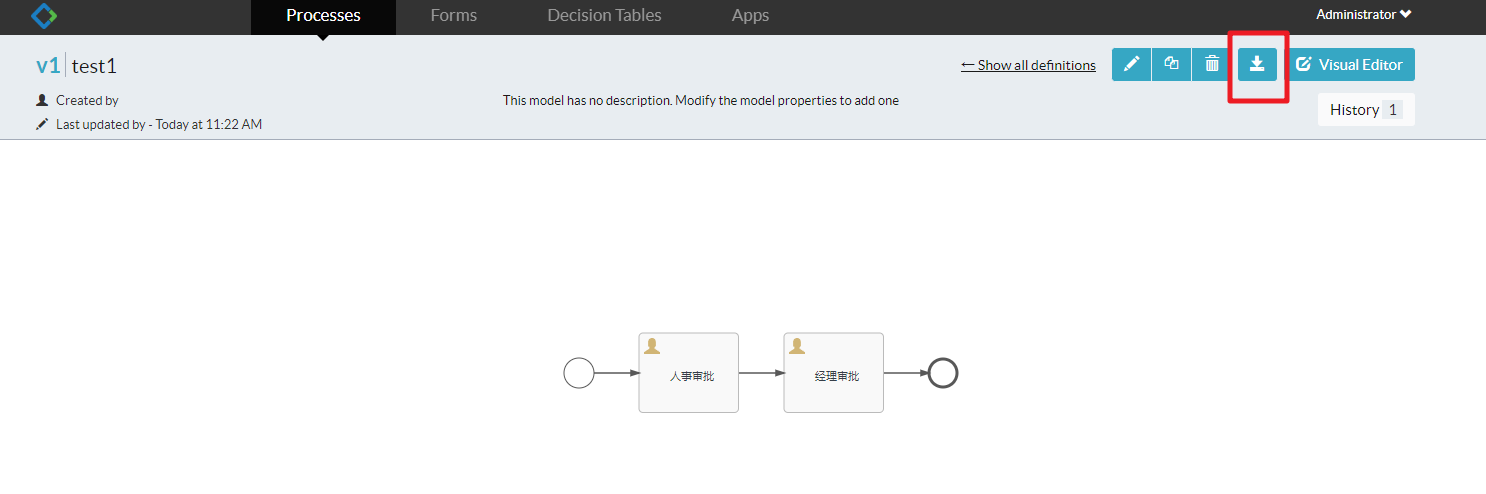1486x494 pixels.
Task: Open the Visual Editor
Action: (x=1350, y=64)
